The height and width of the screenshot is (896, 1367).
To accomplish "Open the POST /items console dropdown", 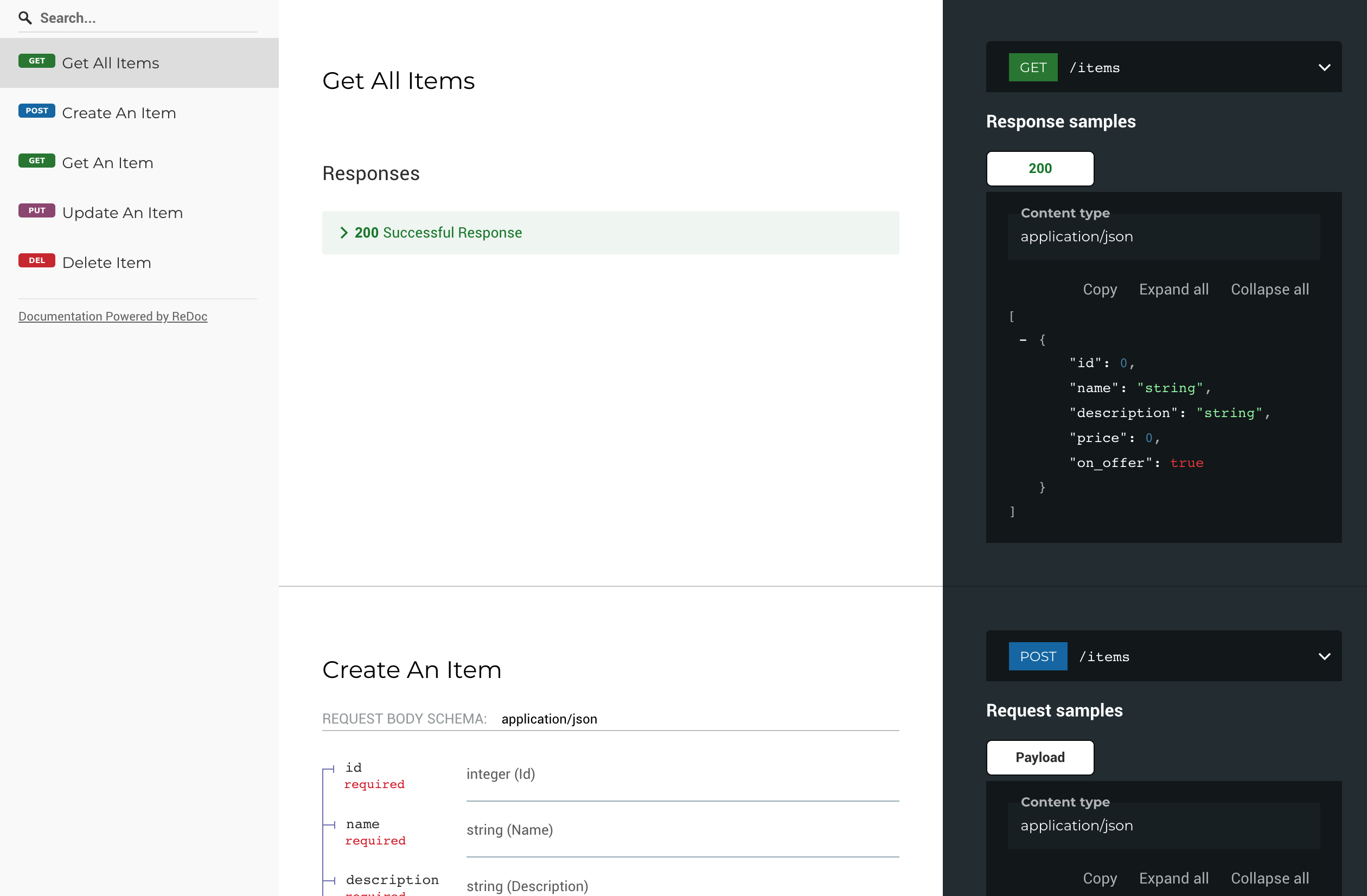I will point(1325,656).
